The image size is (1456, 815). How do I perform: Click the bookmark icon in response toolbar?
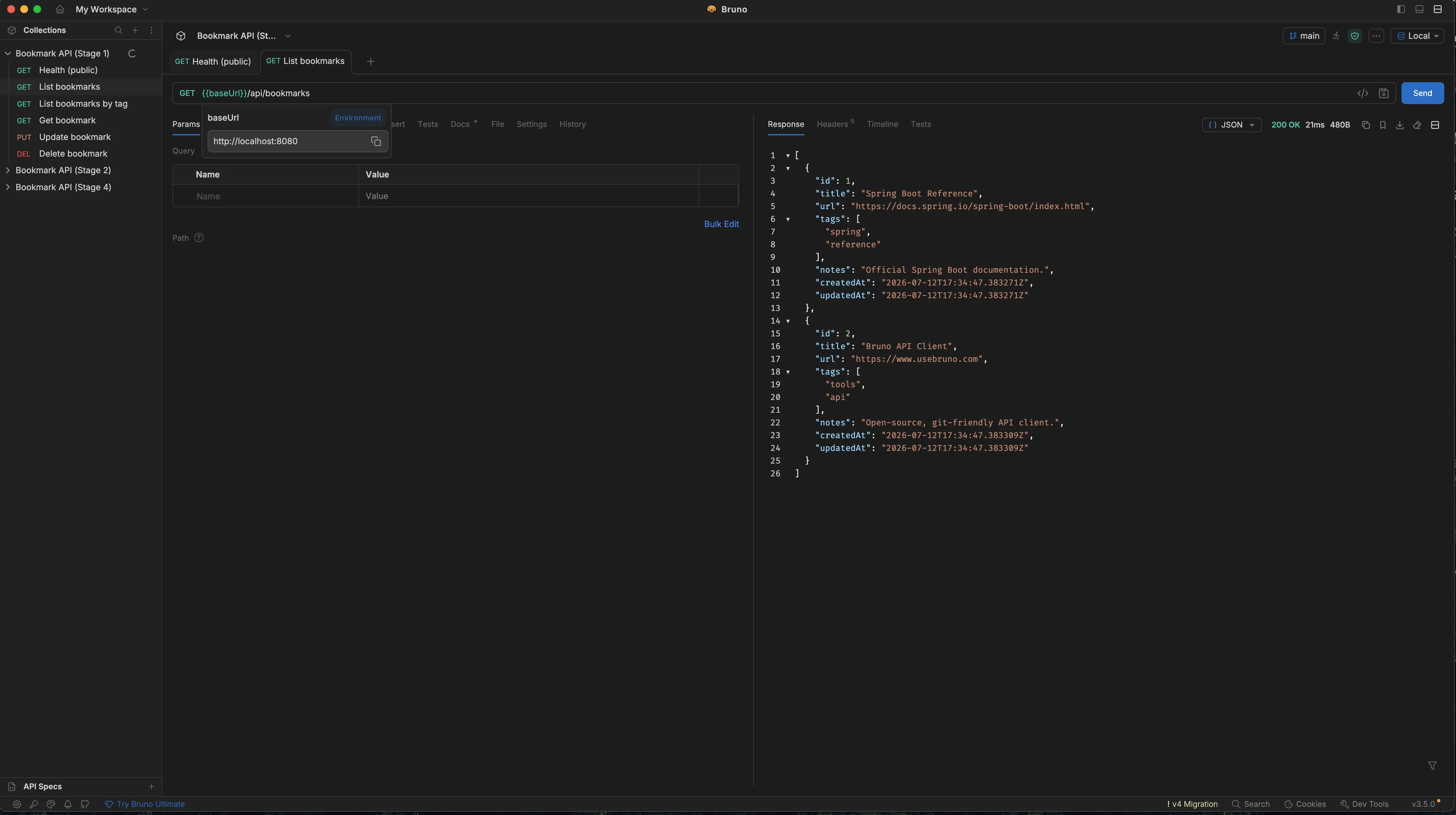click(1383, 125)
